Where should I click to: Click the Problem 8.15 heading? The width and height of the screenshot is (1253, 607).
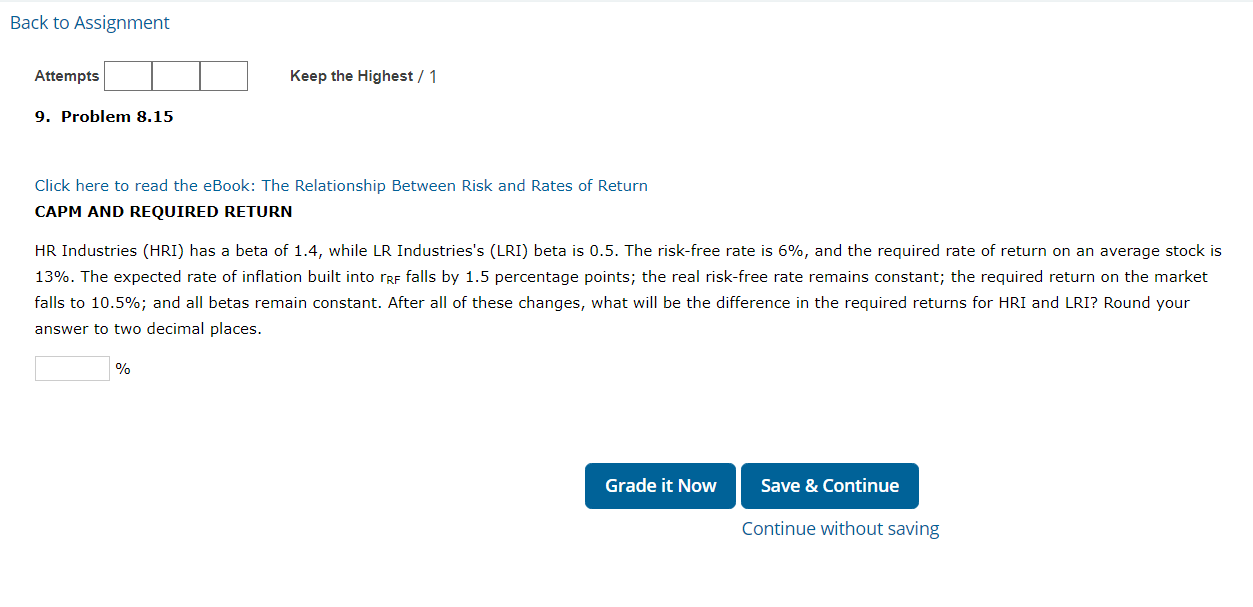coord(103,116)
